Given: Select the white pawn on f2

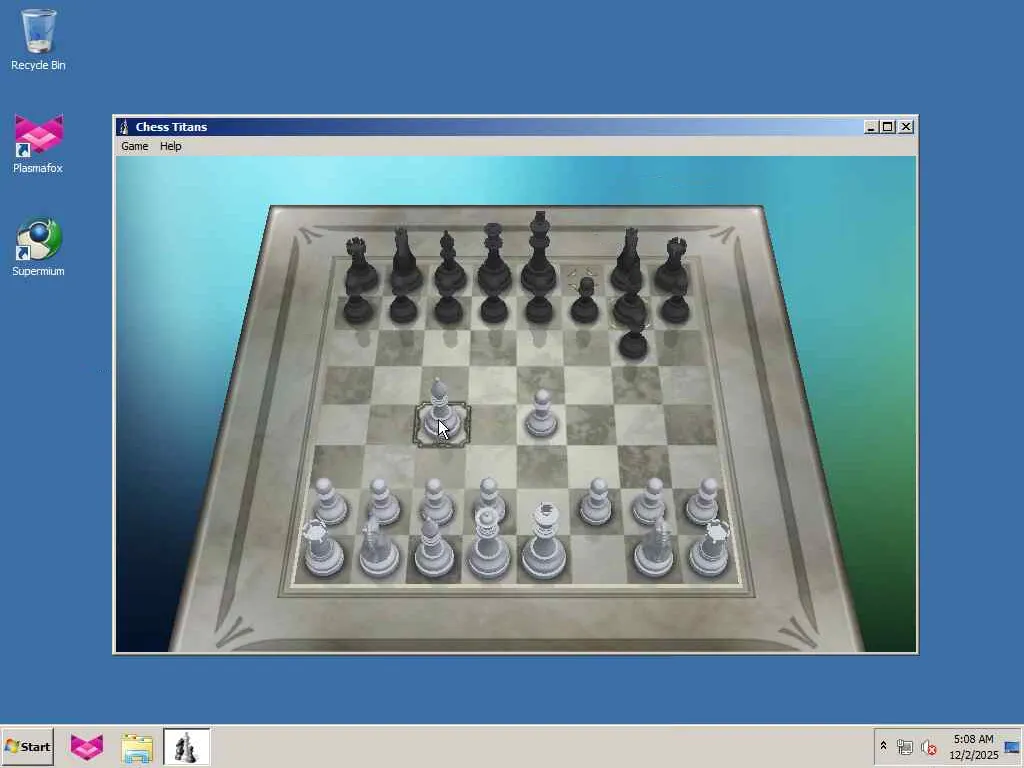Looking at the screenshot, I should 596,502.
